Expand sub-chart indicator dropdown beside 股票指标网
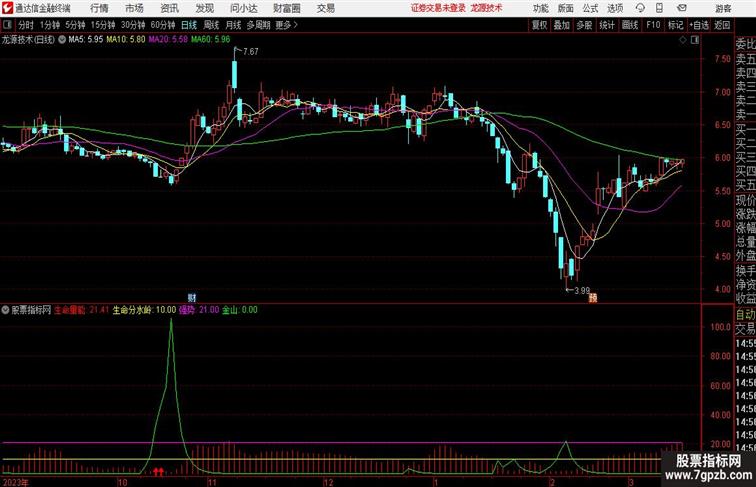This screenshot has height=487, width=756. [x=5, y=310]
